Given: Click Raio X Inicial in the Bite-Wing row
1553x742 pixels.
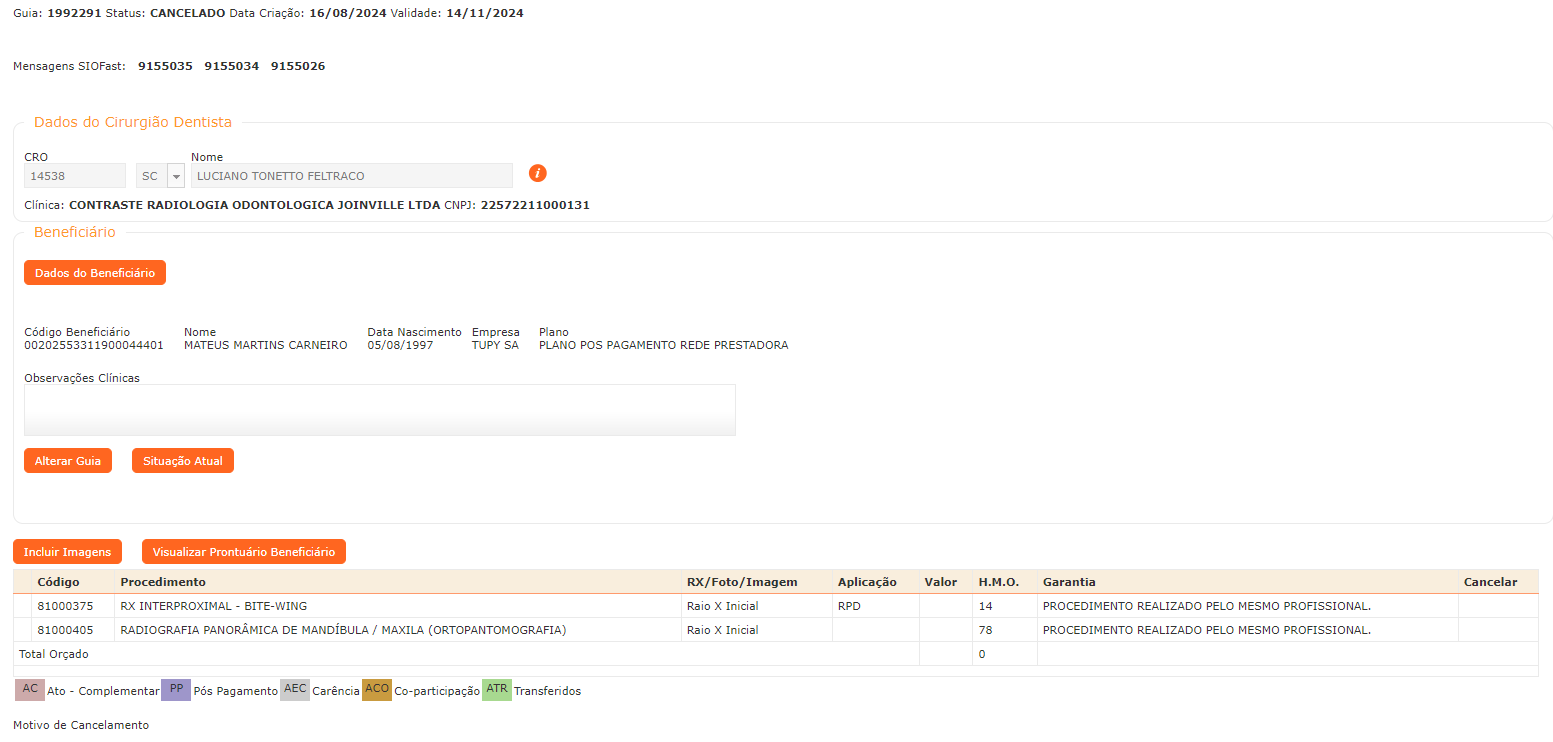Looking at the screenshot, I should (722, 606).
